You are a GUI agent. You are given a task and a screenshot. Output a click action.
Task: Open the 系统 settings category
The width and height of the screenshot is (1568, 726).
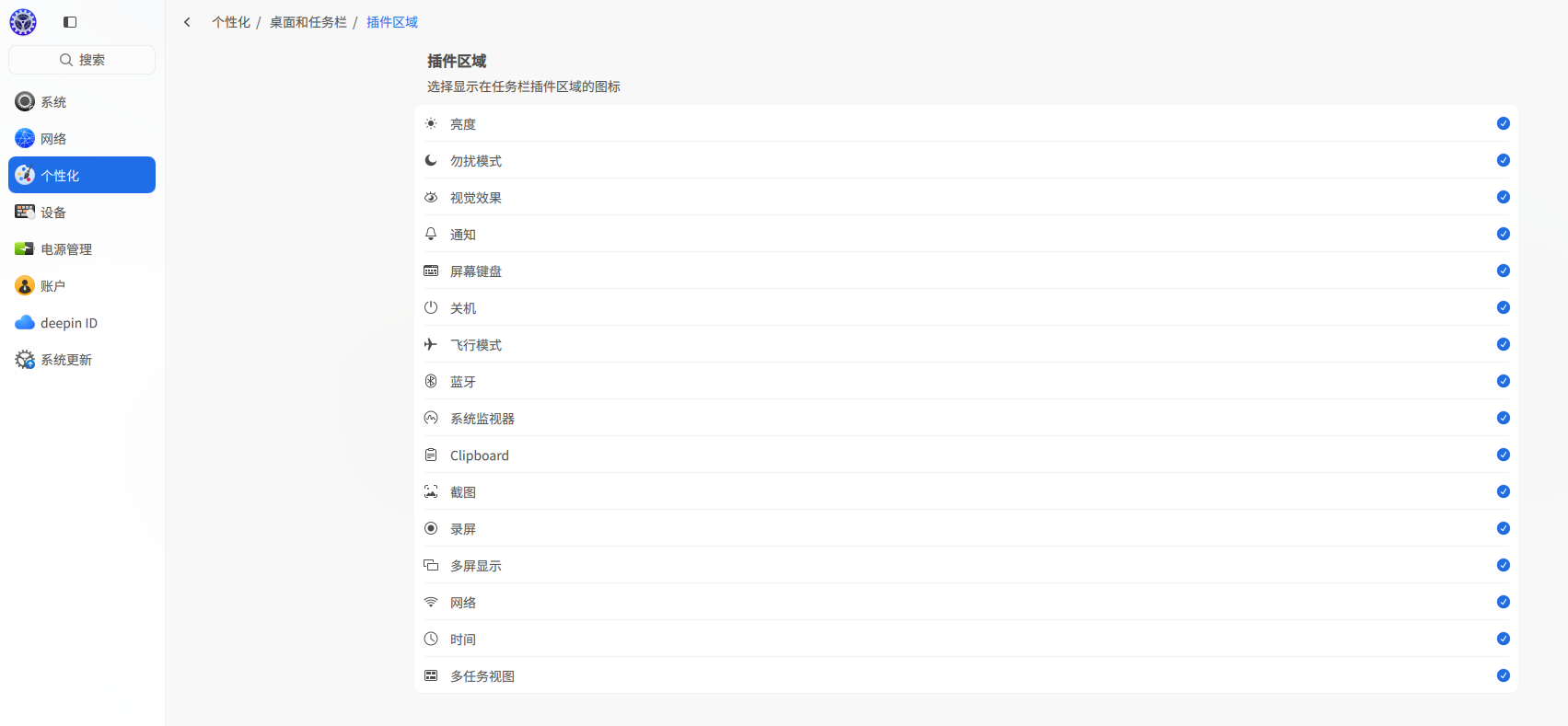[82, 101]
